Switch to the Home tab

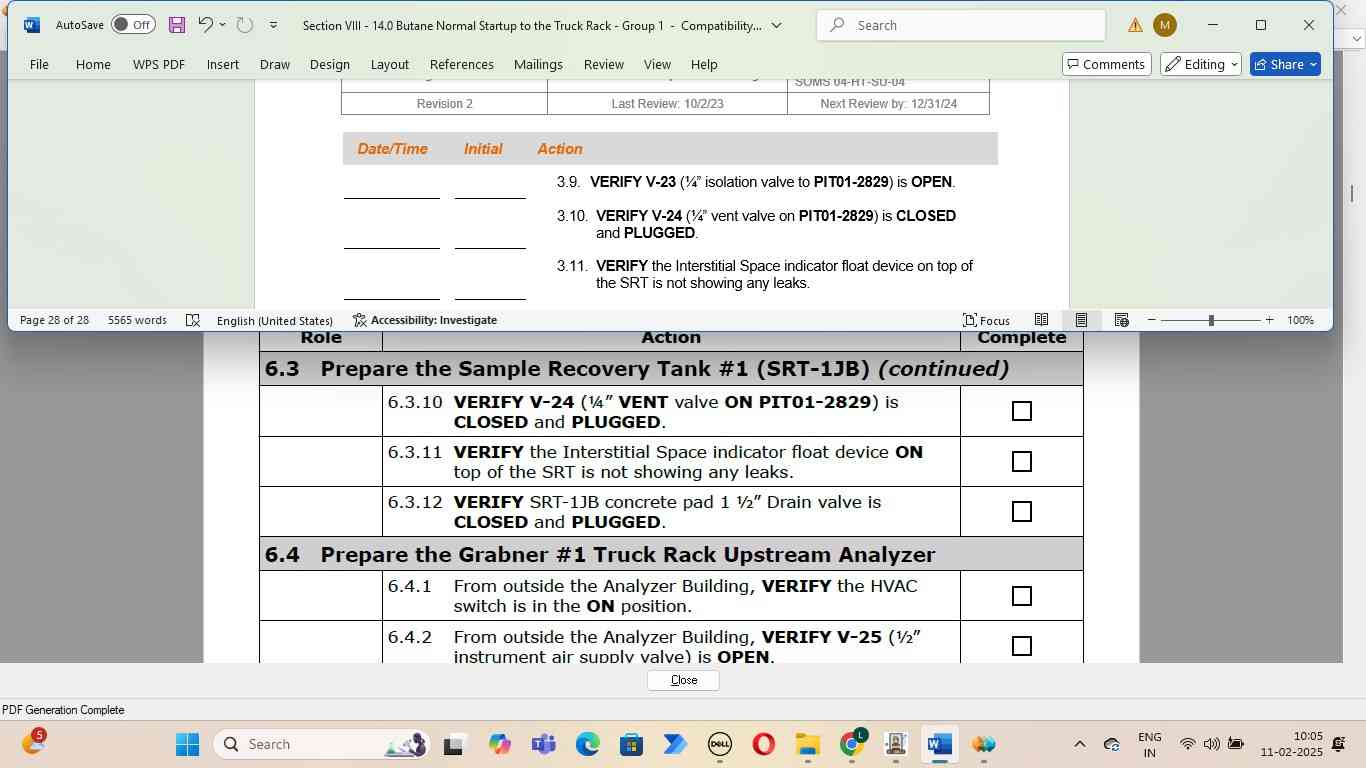[93, 64]
